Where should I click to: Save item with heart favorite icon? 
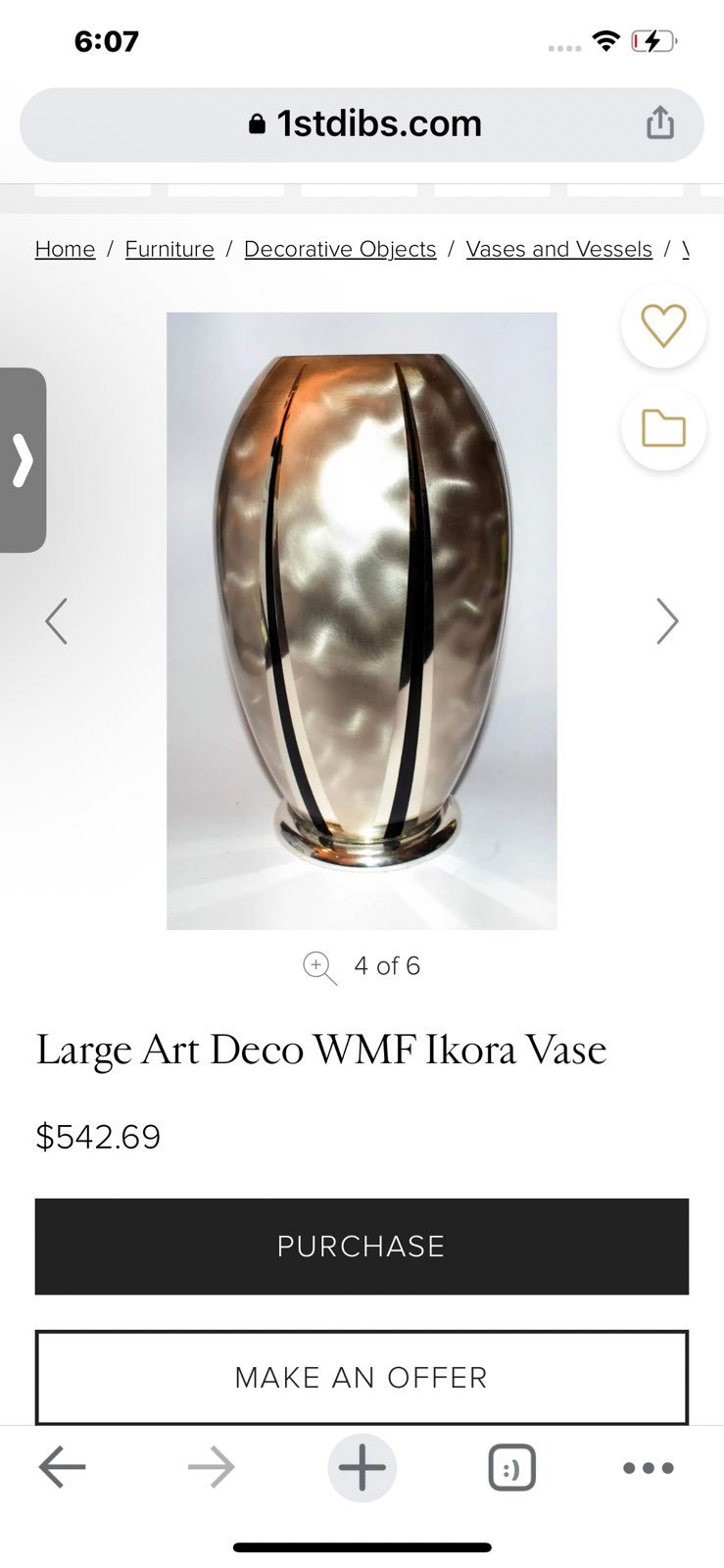click(663, 325)
